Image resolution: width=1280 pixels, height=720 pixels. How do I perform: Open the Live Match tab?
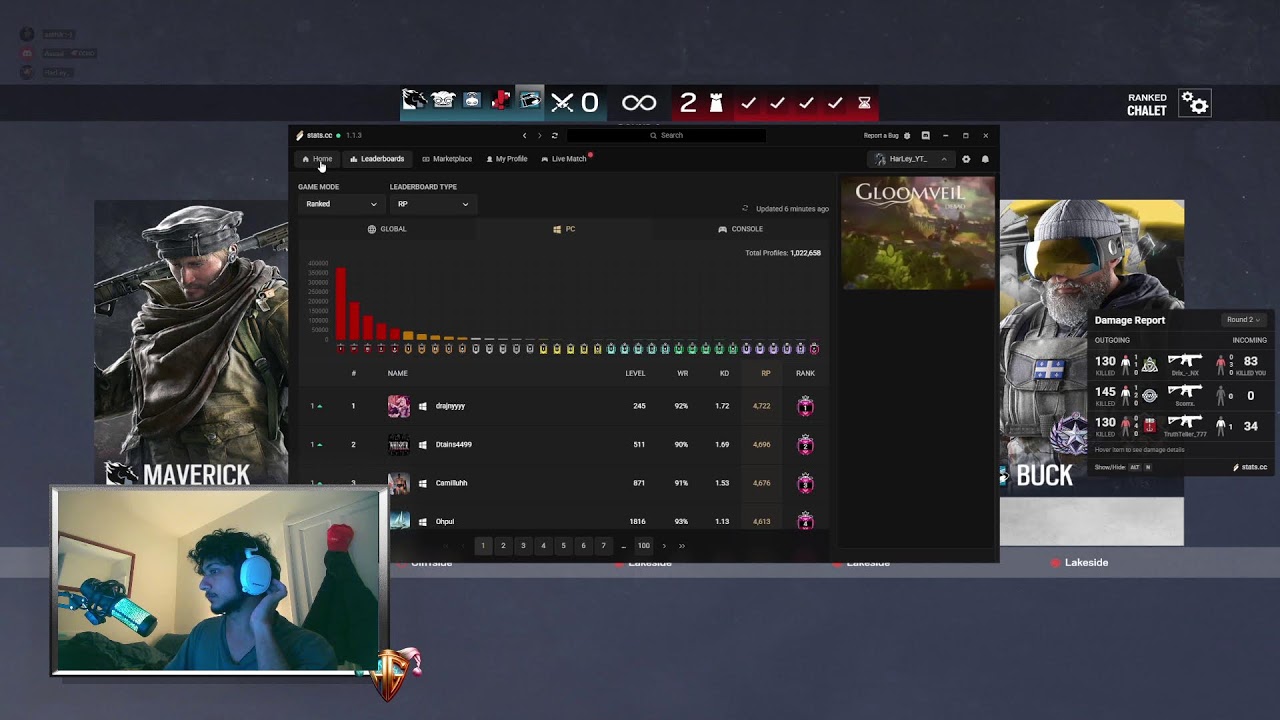pos(564,159)
